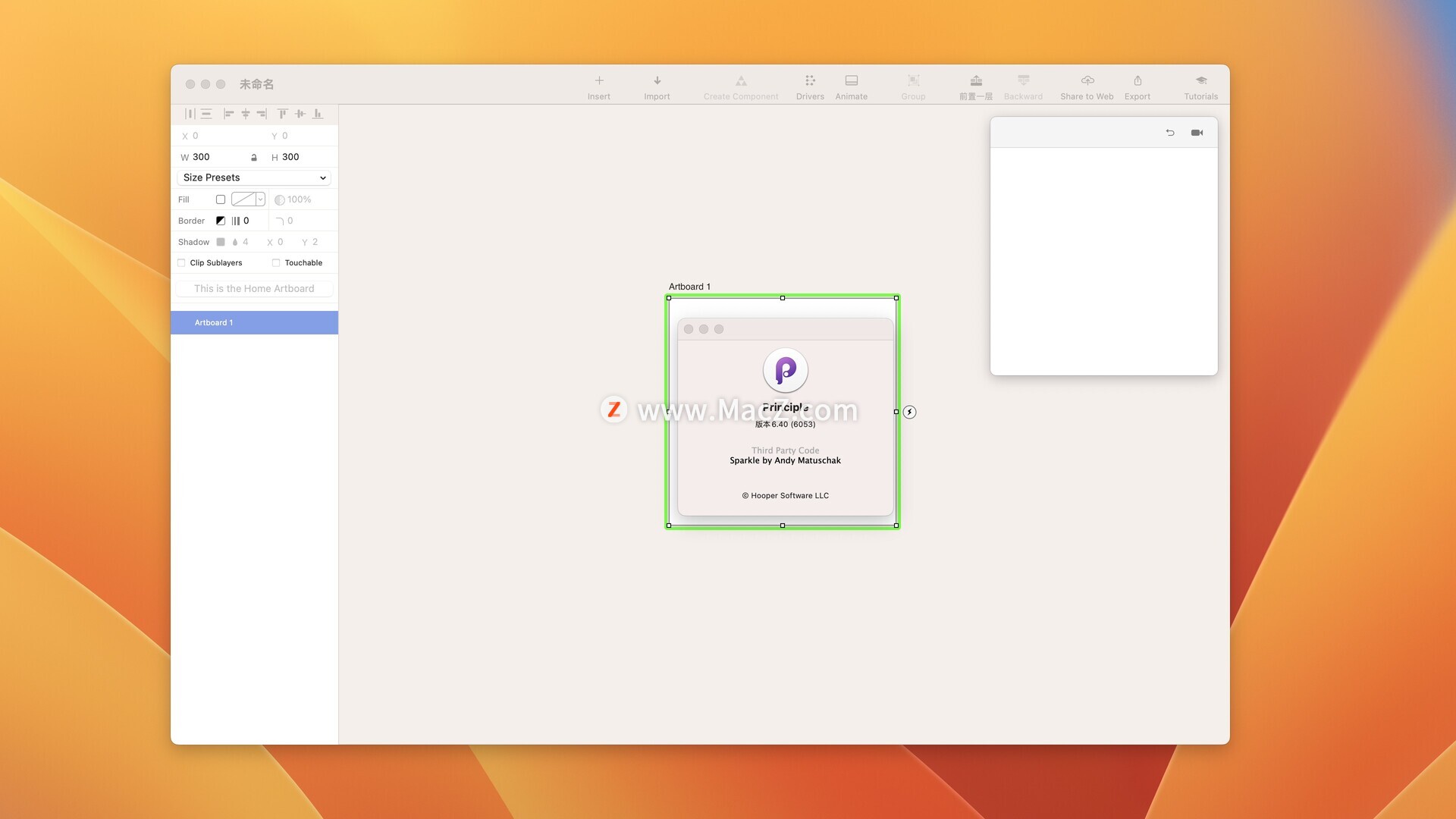The width and height of the screenshot is (1456, 819).
Task: Toggle the aspect ratio lock between W and H
Action: point(254,158)
